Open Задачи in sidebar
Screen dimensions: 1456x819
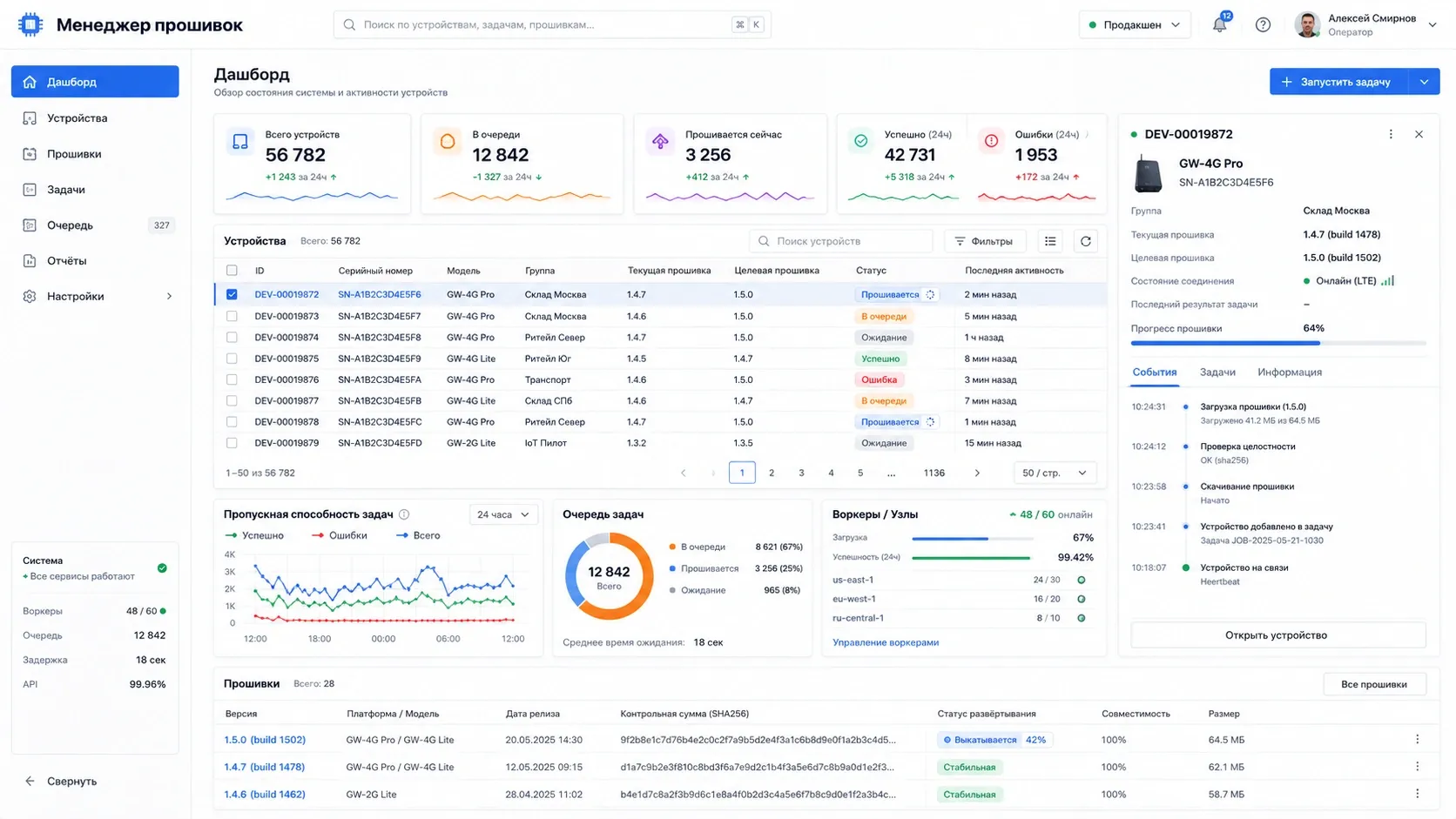point(95,189)
